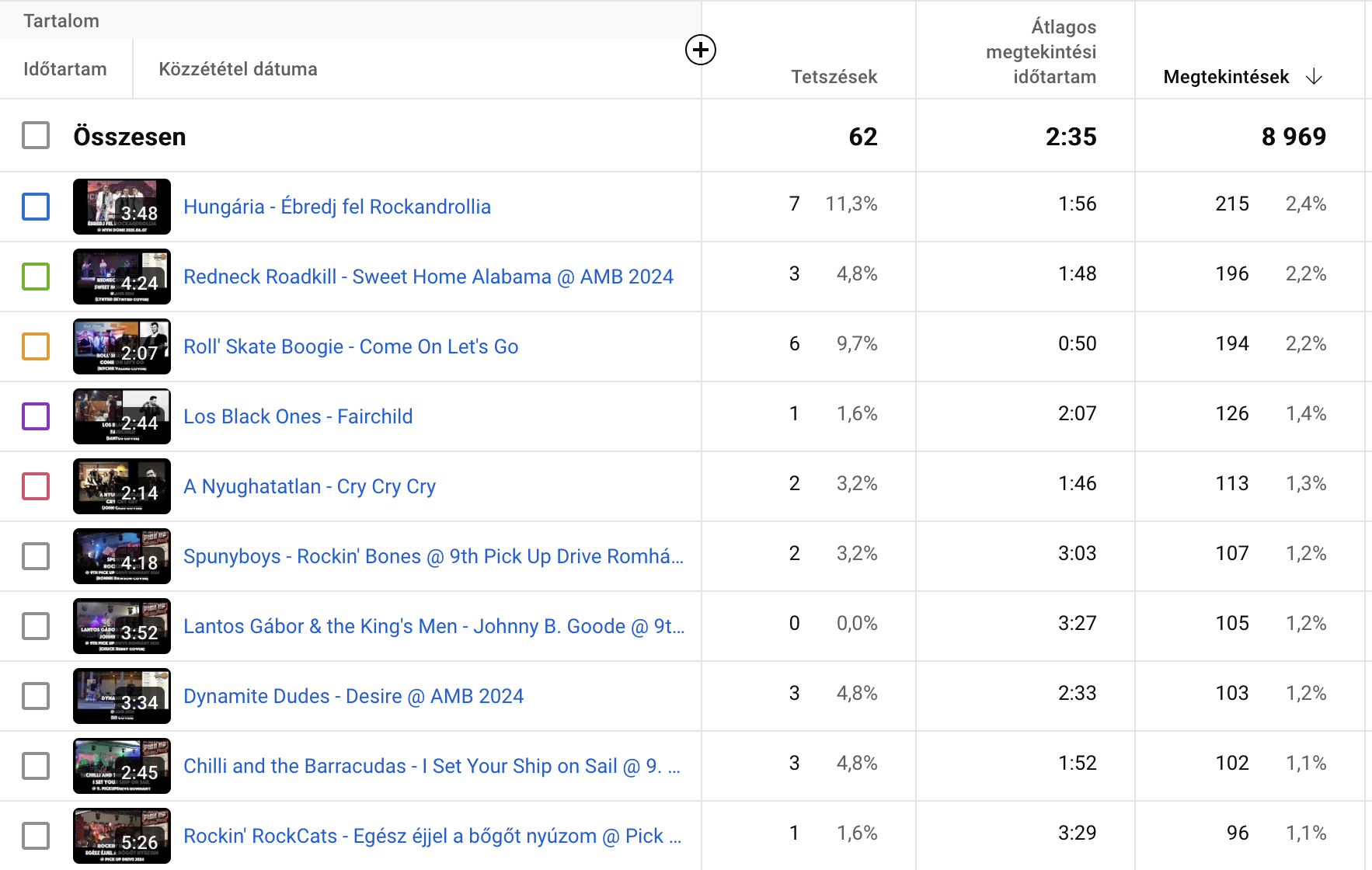Uncheck the orange Roll' Skate Boogie checkbox
Image resolution: width=1372 pixels, height=870 pixels.
36,346
